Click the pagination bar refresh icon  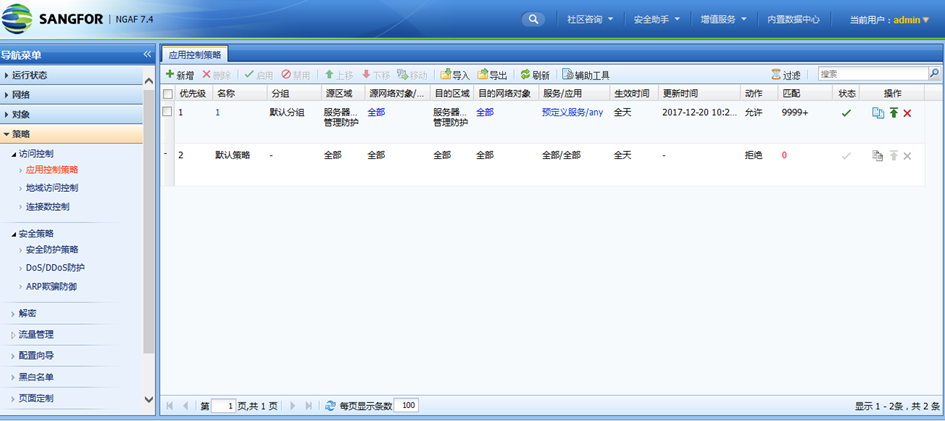tap(330, 405)
